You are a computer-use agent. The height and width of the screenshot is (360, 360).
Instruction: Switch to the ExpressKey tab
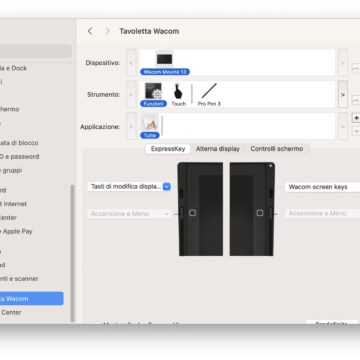click(168, 149)
